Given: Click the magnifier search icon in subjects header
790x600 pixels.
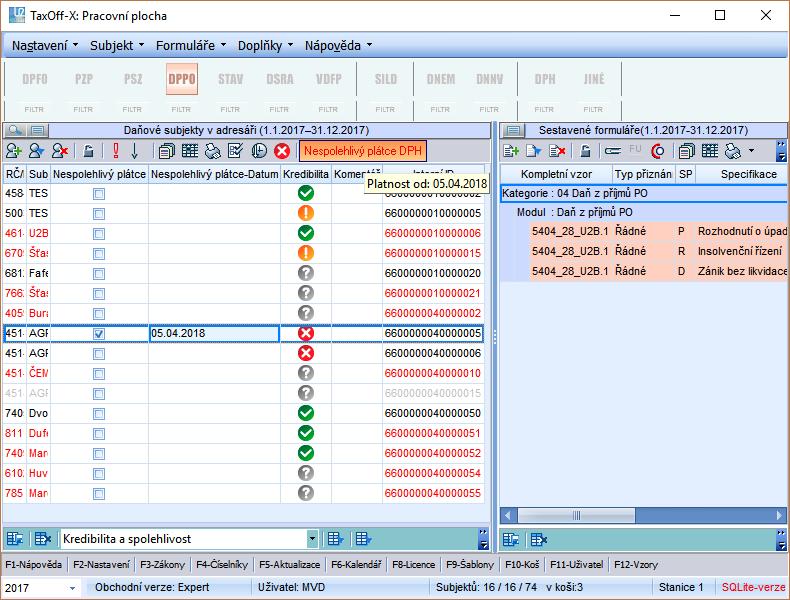Looking at the screenshot, I should pyautogui.click(x=15, y=130).
